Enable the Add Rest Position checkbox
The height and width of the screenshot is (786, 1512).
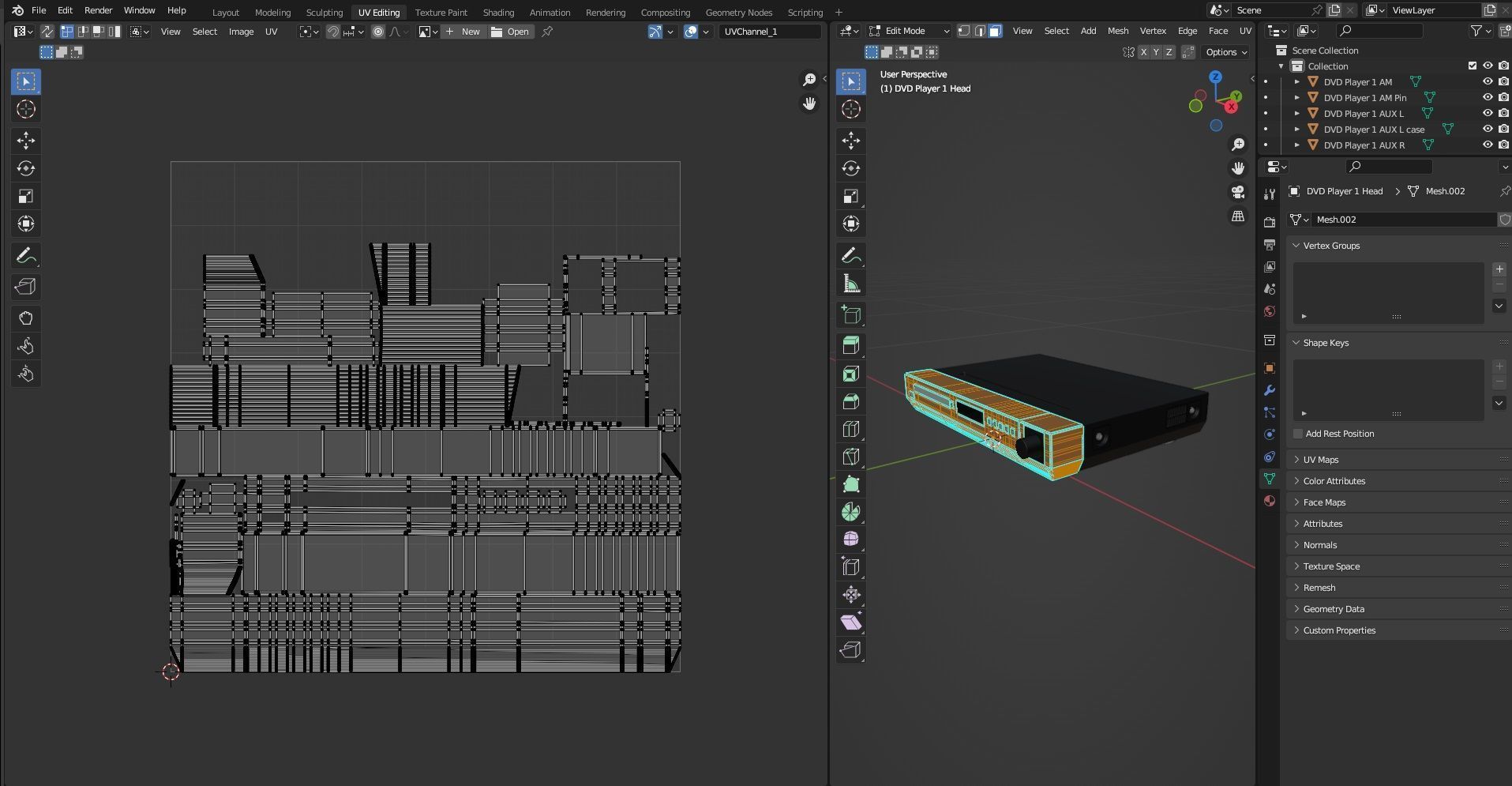1298,434
